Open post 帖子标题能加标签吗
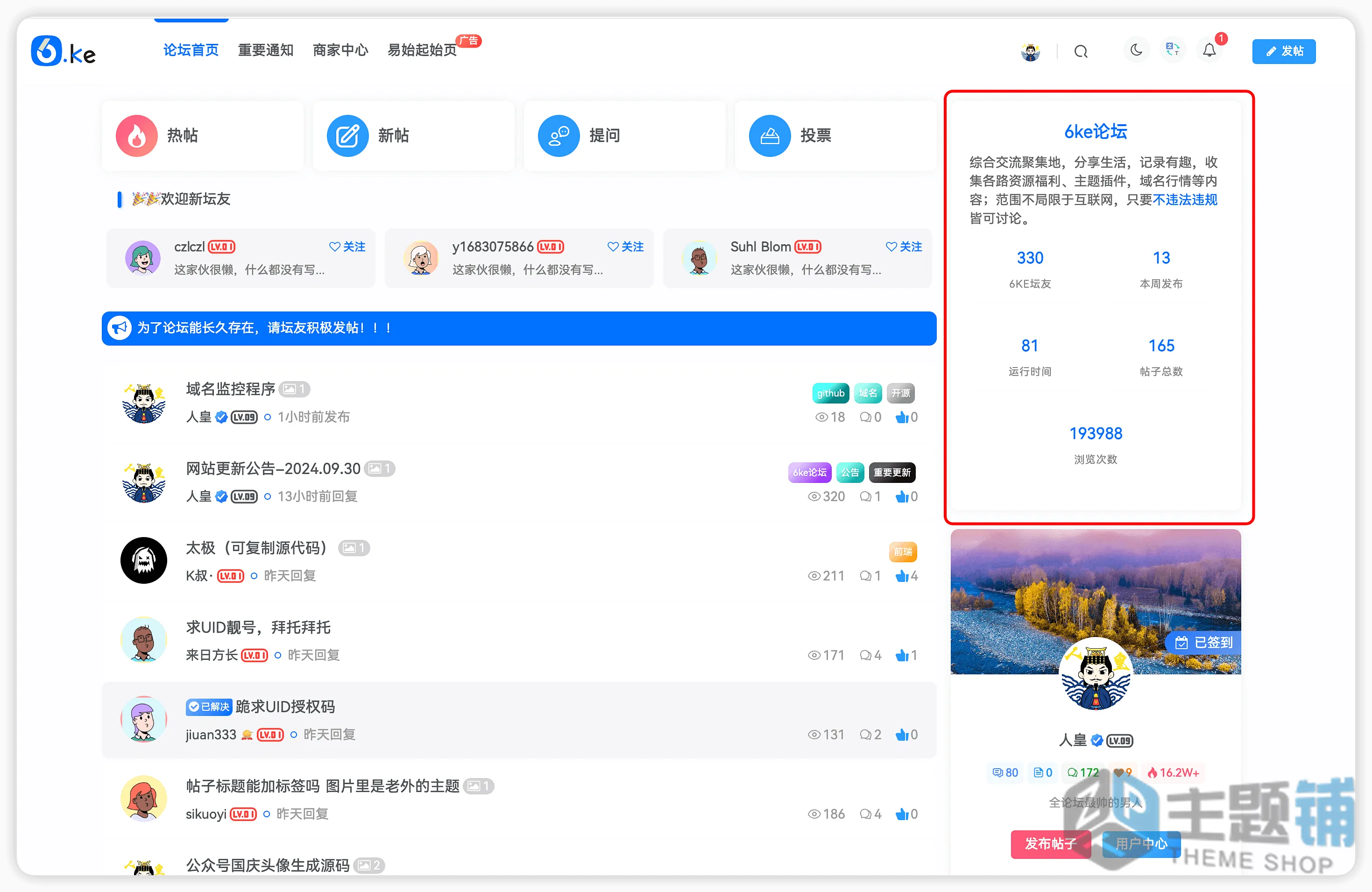The image size is (1372, 892). tap(322, 786)
